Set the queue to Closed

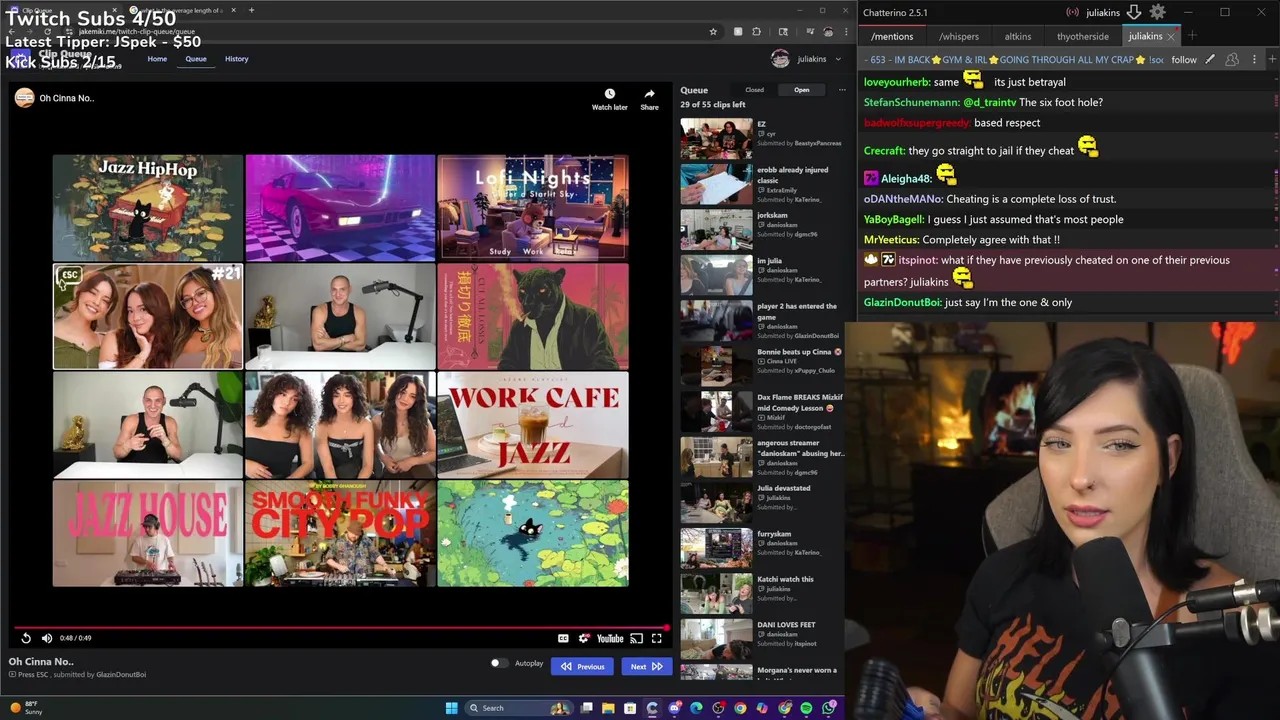754,90
